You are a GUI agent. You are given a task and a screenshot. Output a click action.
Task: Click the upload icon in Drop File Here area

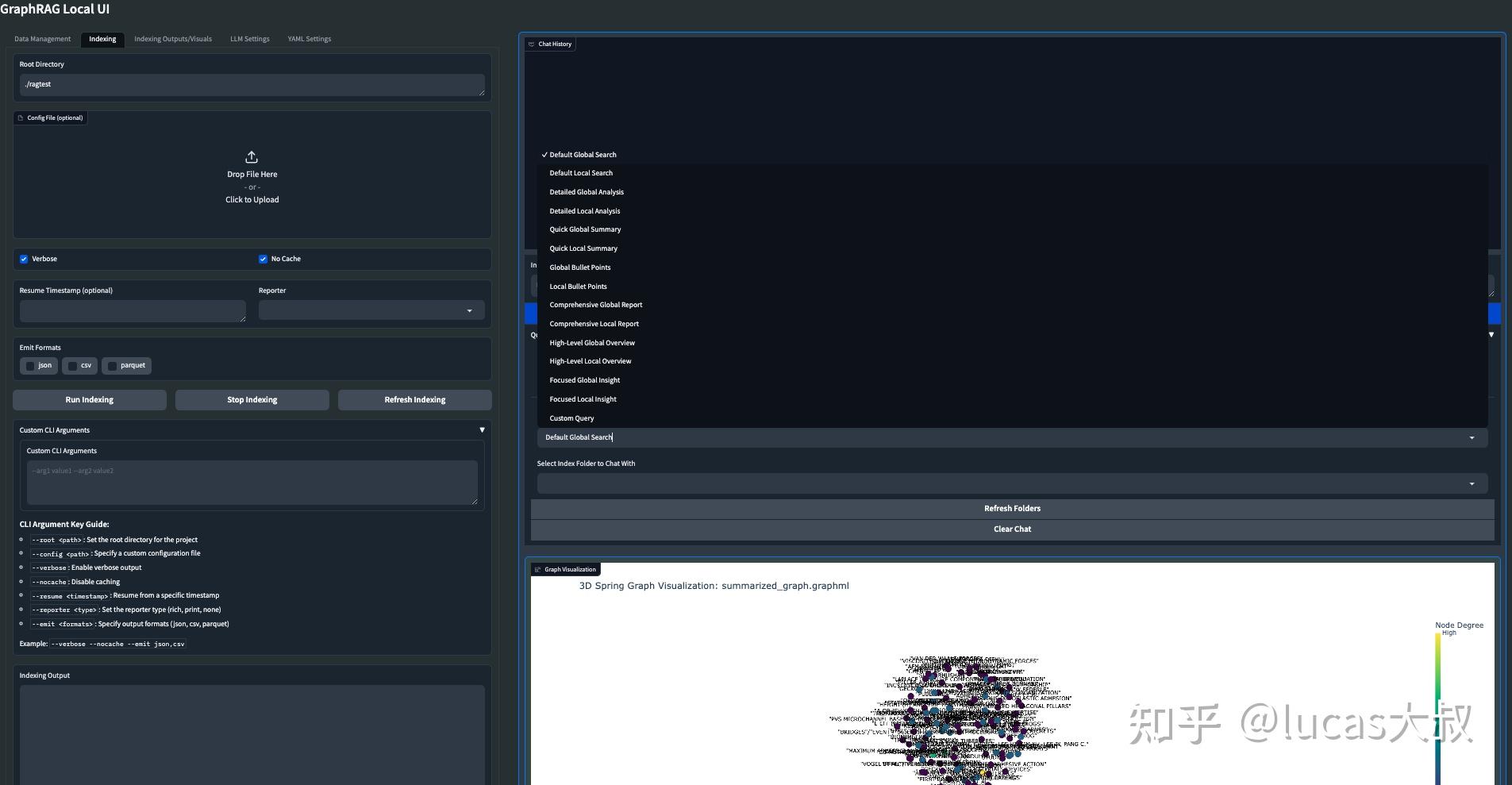(x=252, y=156)
